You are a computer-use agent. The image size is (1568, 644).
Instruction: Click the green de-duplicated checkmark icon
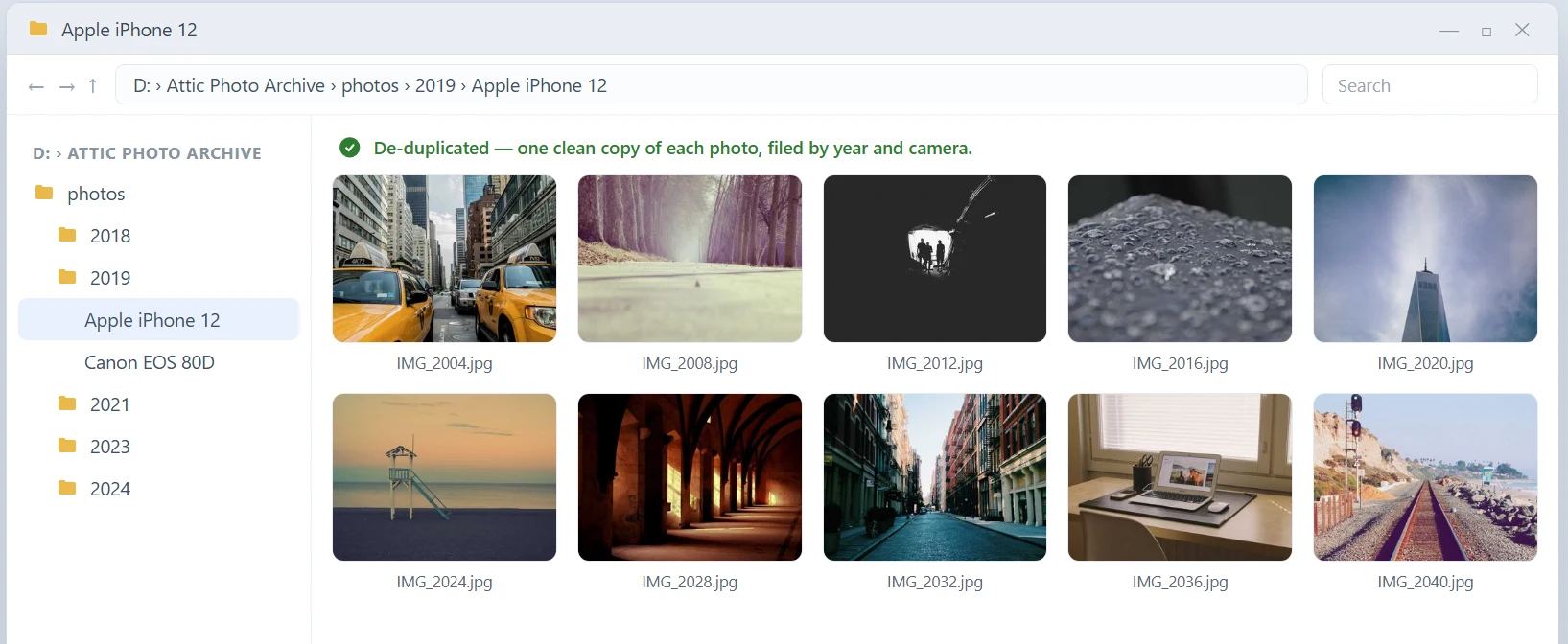click(350, 148)
